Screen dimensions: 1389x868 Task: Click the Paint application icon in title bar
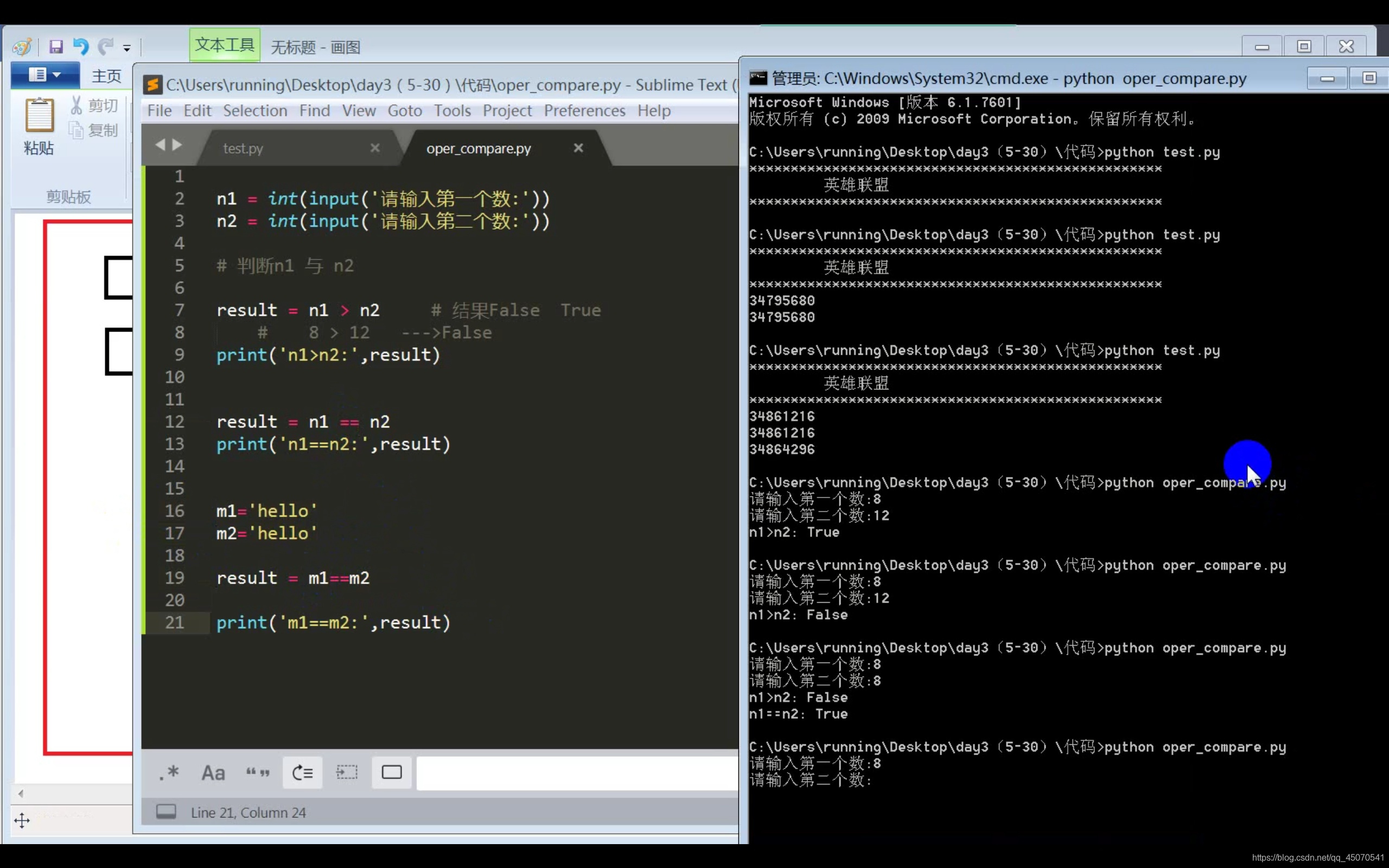tap(22, 47)
